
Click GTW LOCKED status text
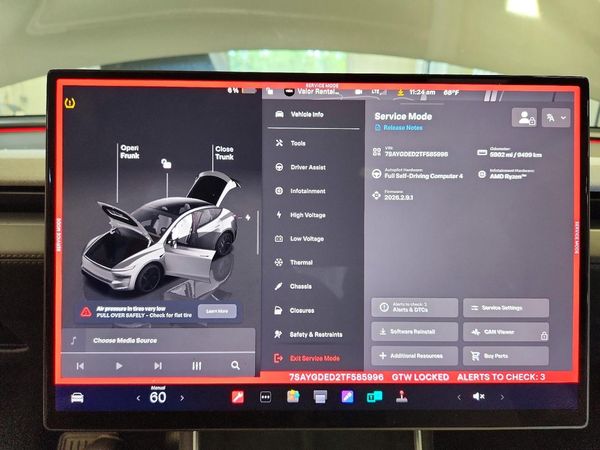[420, 377]
